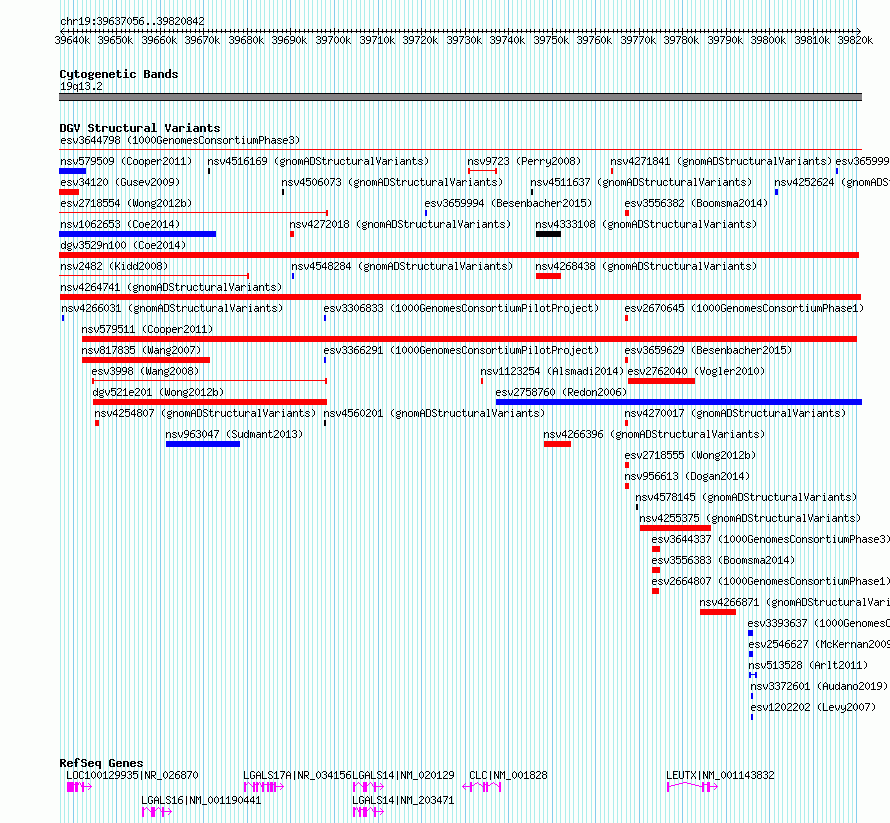This screenshot has height=823, width=890.
Task: Open the esv2546627 McKernan2009 label
Action: [x=818, y=644]
